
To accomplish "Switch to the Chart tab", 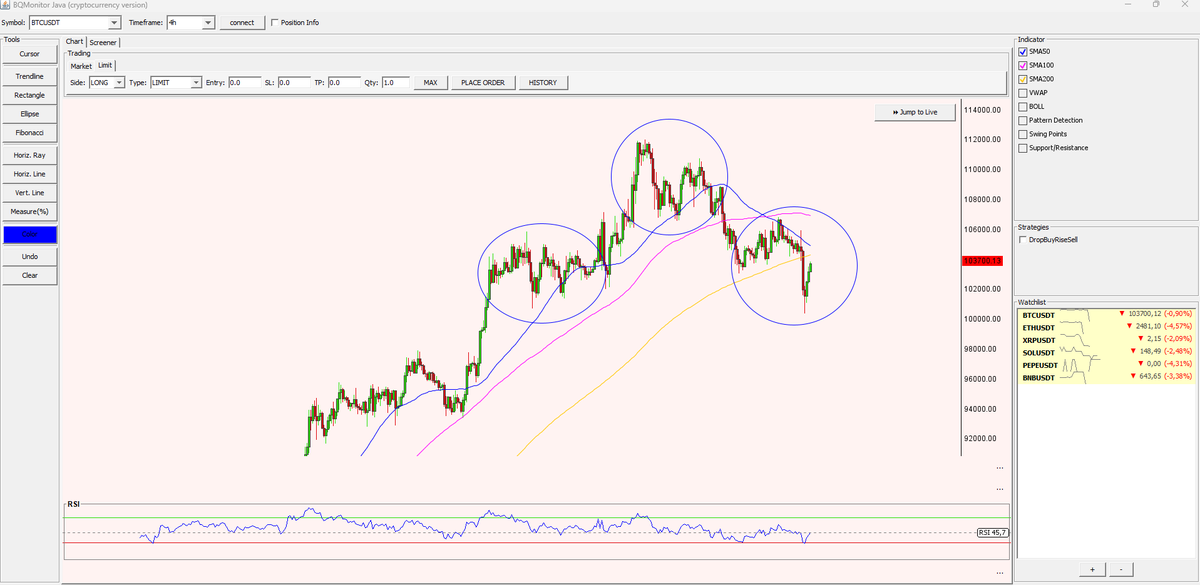I will coord(75,42).
